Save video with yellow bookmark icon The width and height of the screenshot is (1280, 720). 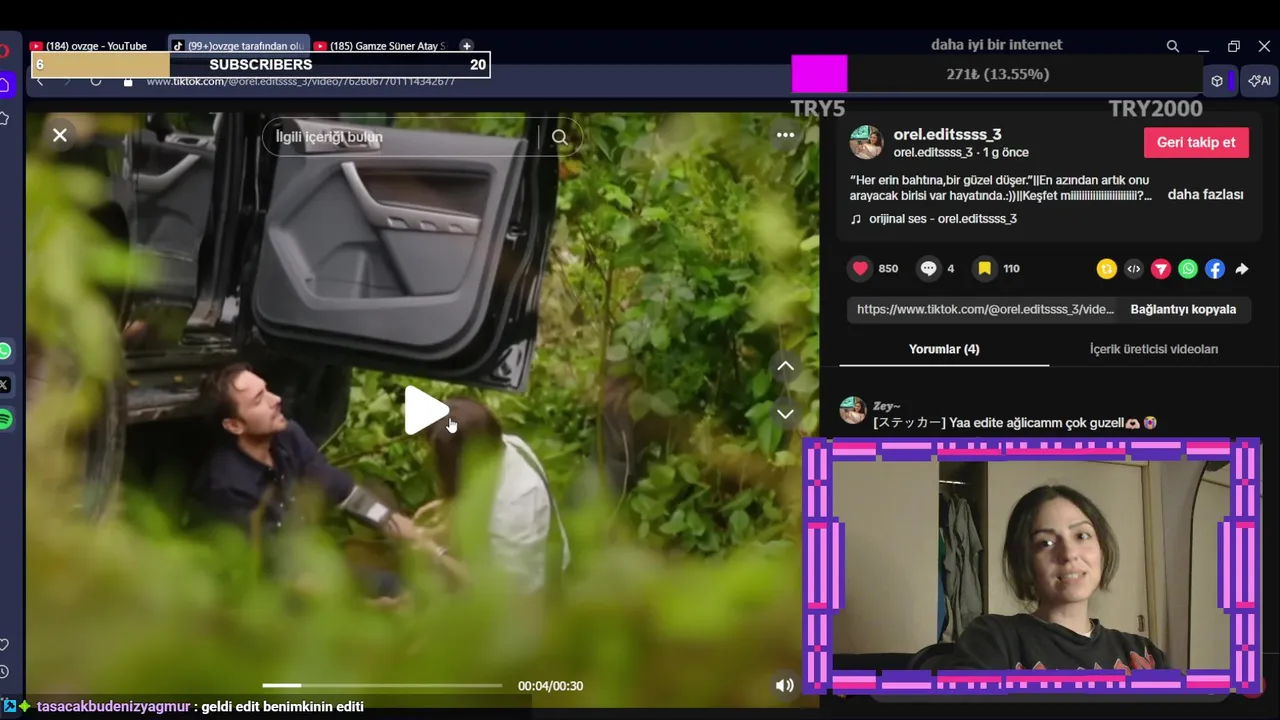click(985, 268)
